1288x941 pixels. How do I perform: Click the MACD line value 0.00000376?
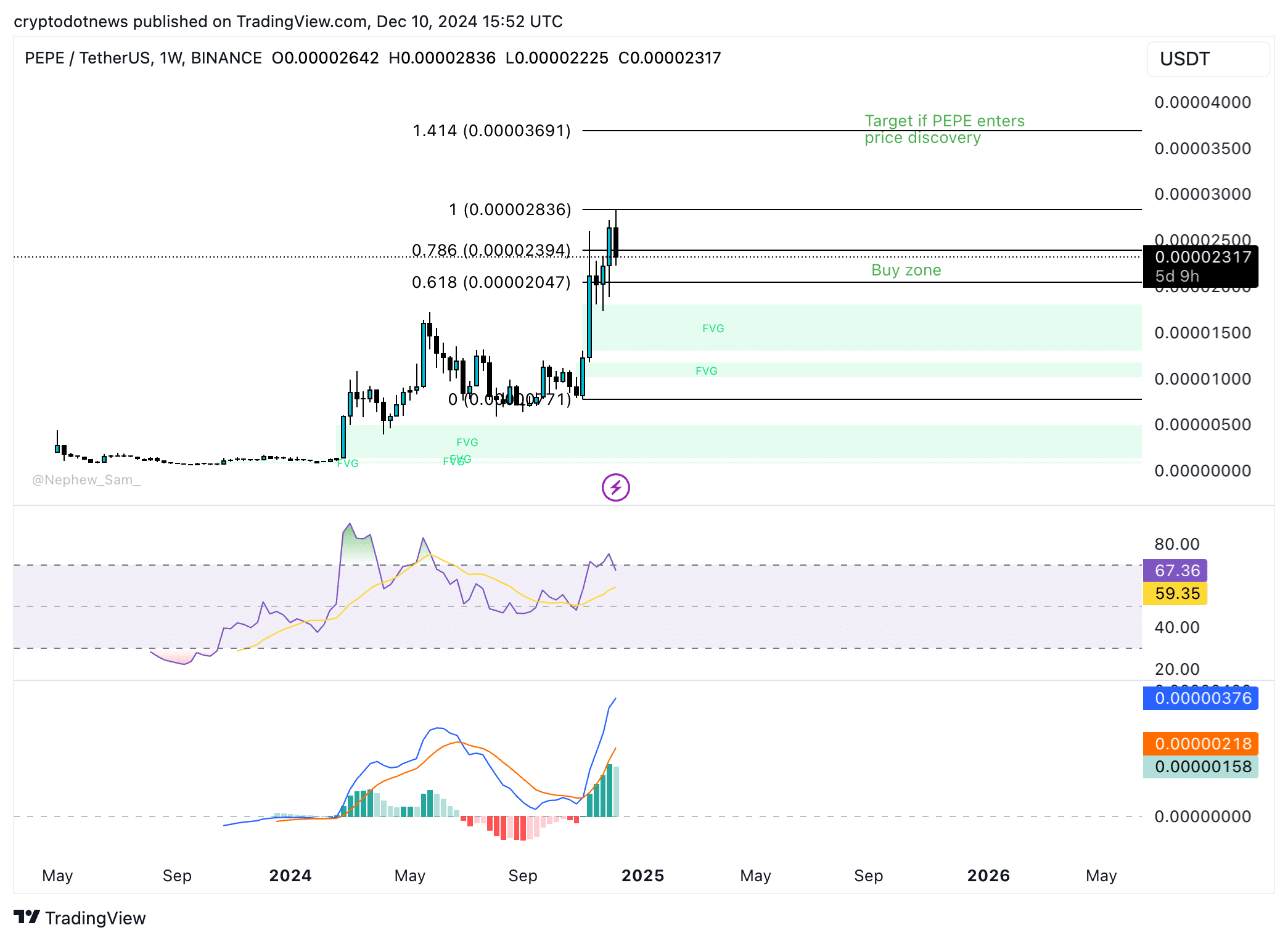click(x=1200, y=698)
